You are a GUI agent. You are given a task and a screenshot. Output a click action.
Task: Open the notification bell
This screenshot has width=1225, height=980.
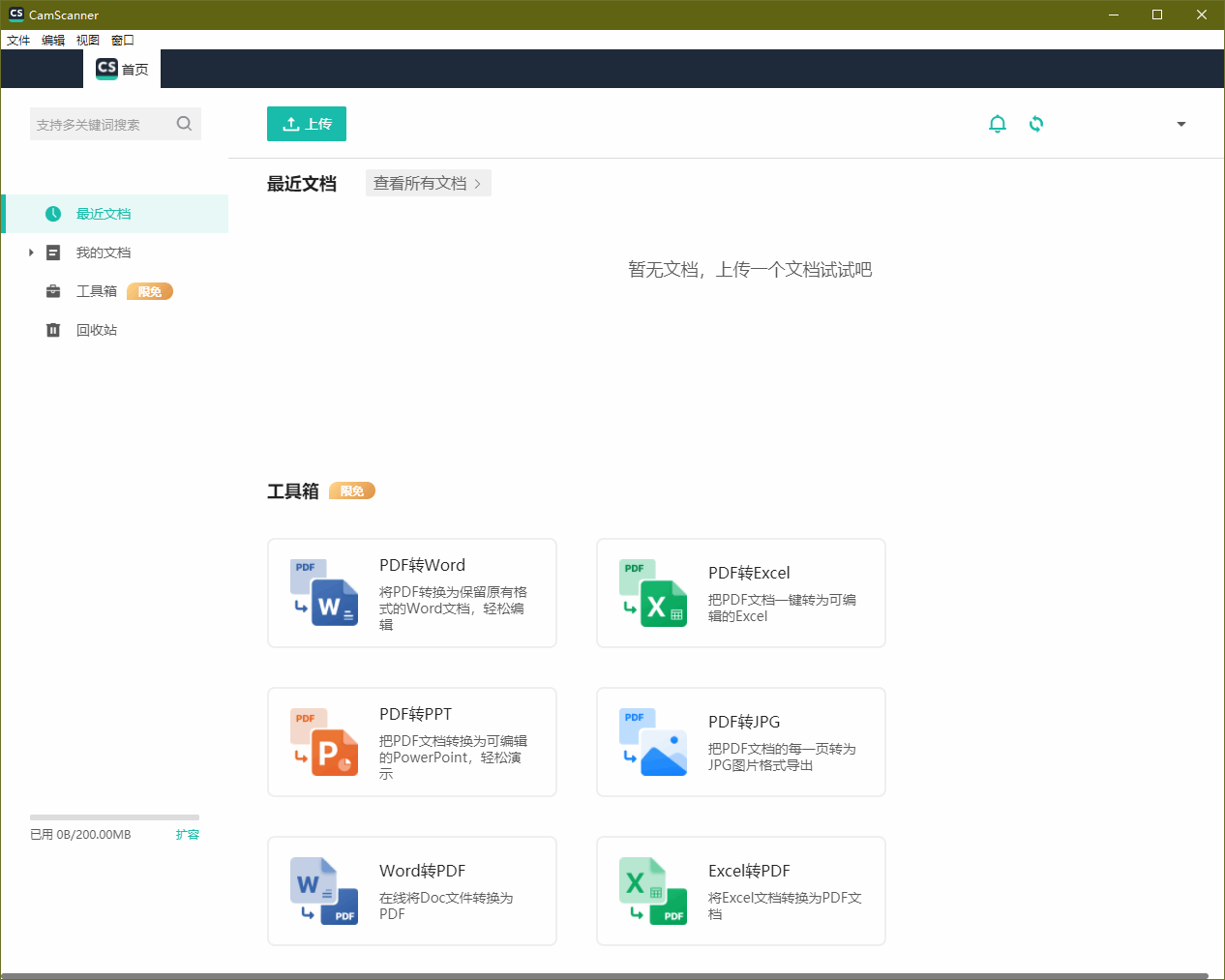pos(998,124)
